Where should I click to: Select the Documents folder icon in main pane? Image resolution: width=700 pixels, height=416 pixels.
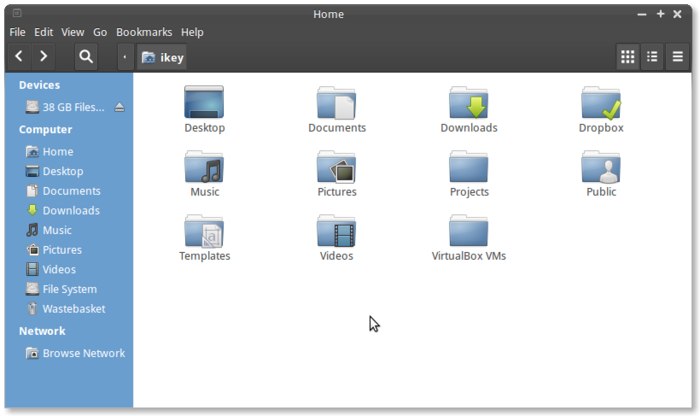pyautogui.click(x=336, y=103)
